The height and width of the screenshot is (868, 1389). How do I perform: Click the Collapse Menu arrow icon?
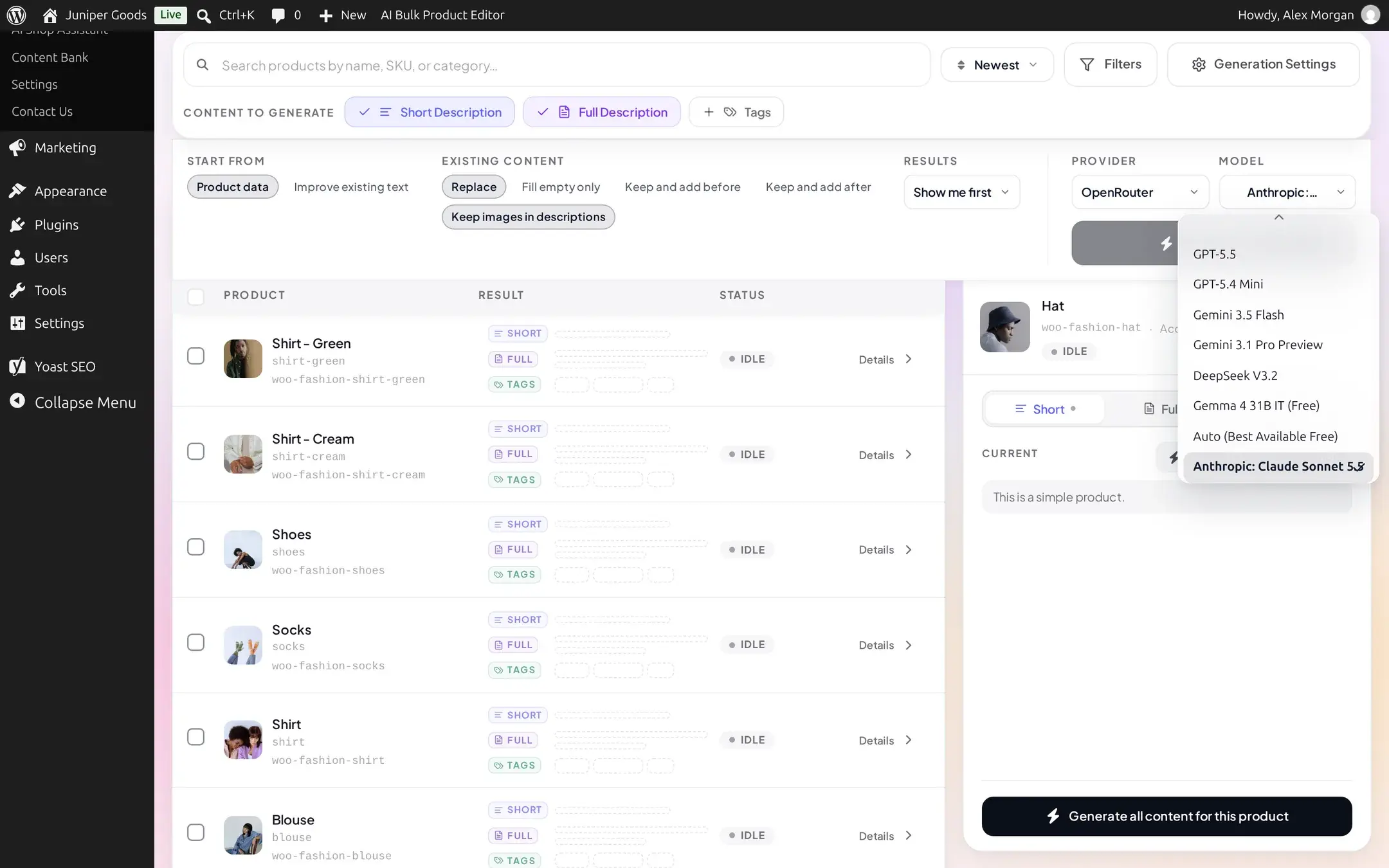(x=17, y=402)
